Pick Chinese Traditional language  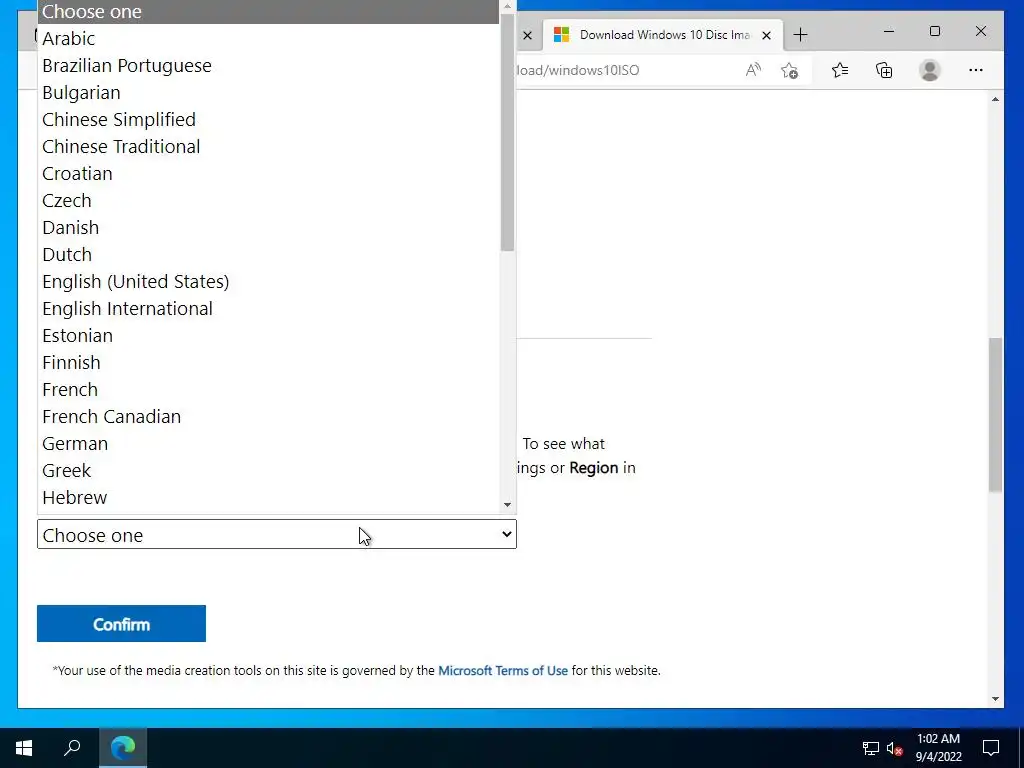click(268, 146)
